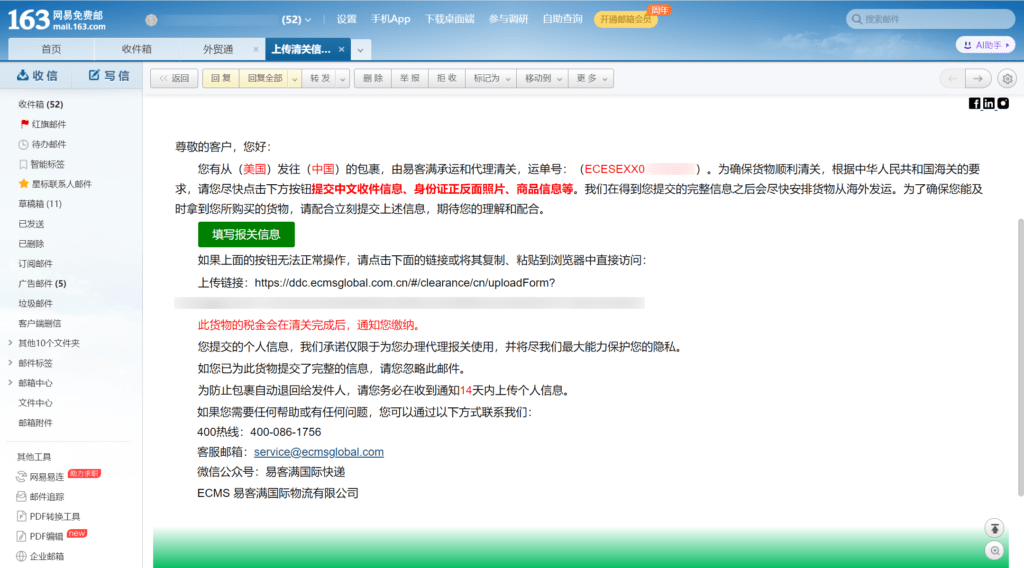Open 下载桌面端 in top menu
The image size is (1024, 568).
(x=449, y=19)
